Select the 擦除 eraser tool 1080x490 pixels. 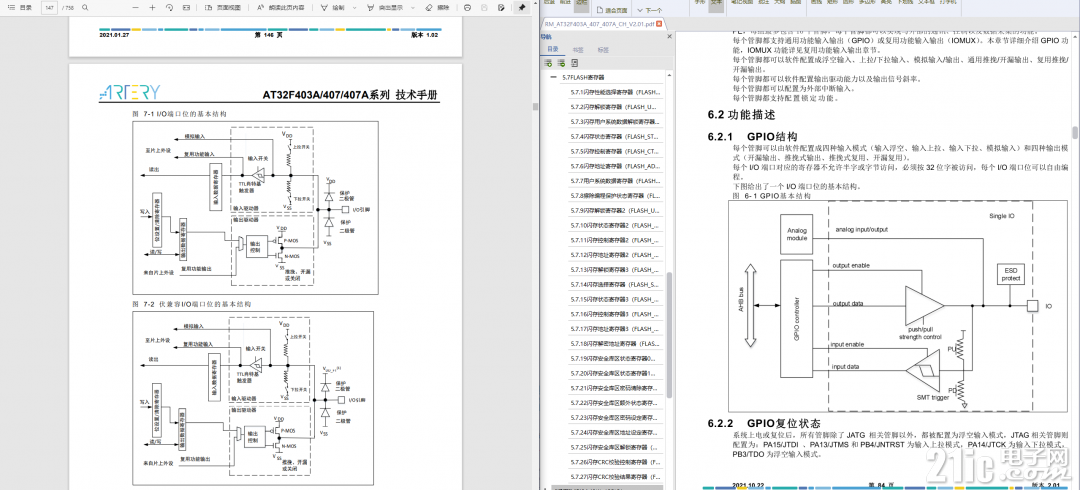pyautogui.click(x=437, y=8)
